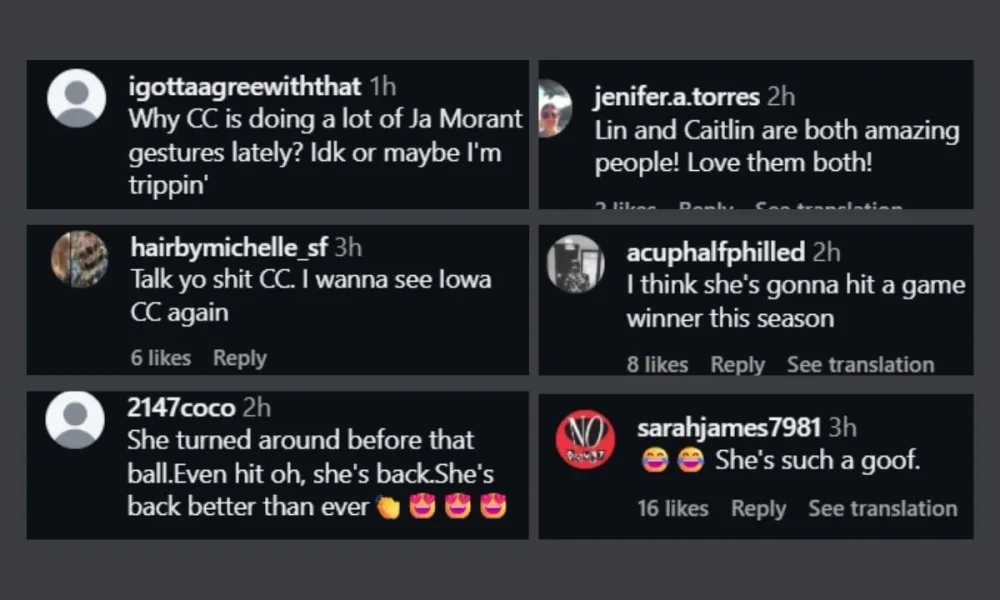
Task: Click 2147coco's default gray avatar
Action: coord(75,419)
